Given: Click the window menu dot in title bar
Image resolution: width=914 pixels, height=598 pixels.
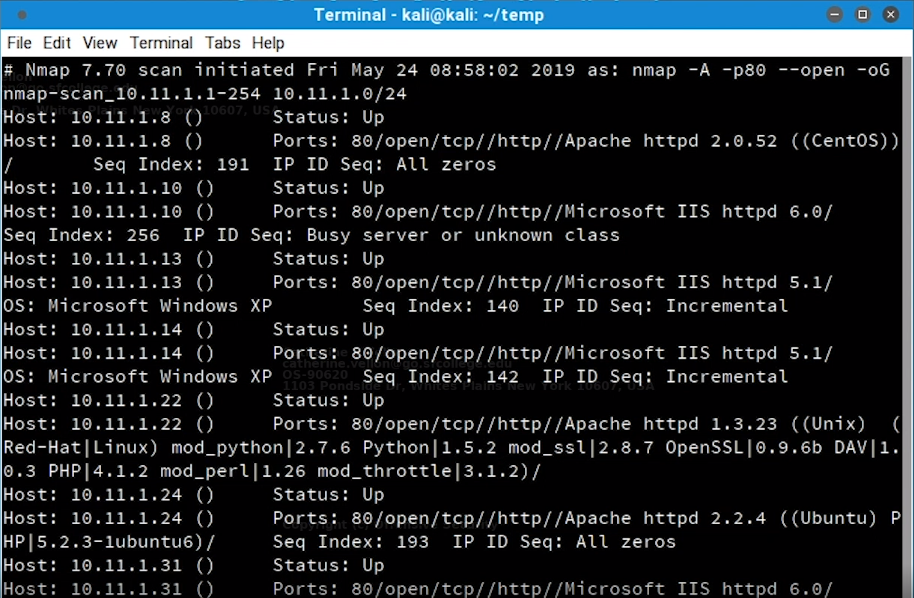Looking at the screenshot, I should pos(22,15).
